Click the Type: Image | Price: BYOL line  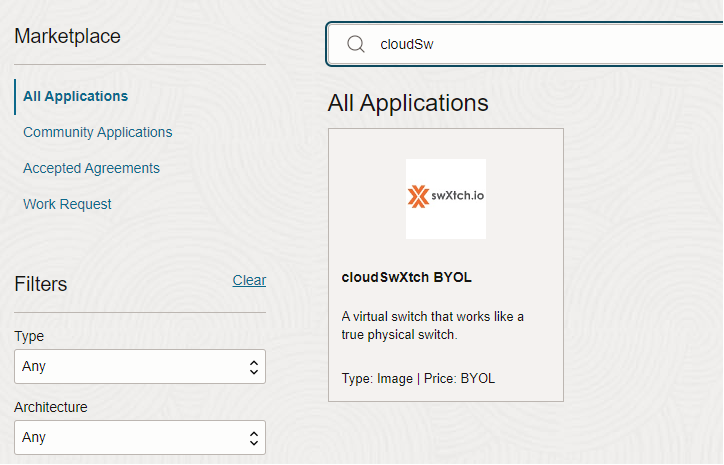tap(418, 378)
